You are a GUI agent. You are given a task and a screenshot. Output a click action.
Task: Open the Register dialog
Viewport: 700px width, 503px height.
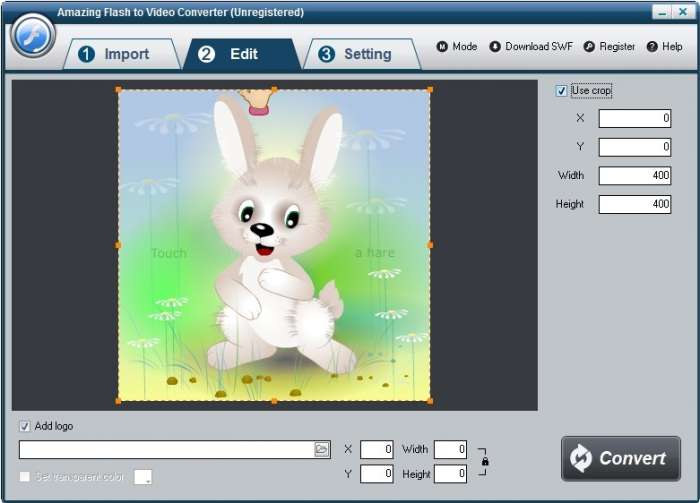pos(609,47)
